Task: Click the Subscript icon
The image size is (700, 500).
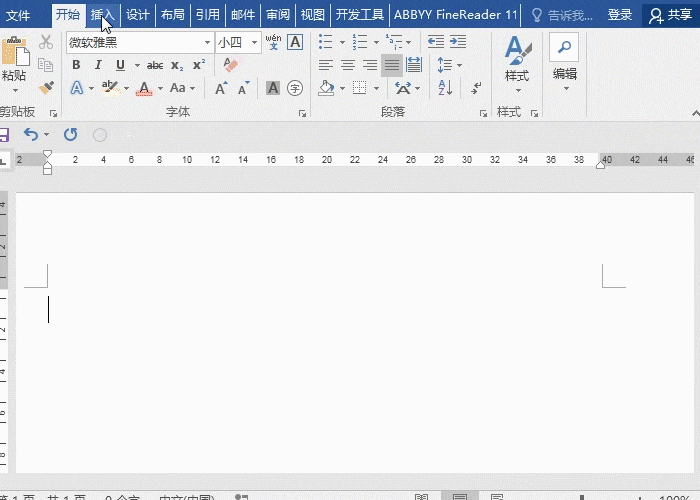Action: click(177, 65)
